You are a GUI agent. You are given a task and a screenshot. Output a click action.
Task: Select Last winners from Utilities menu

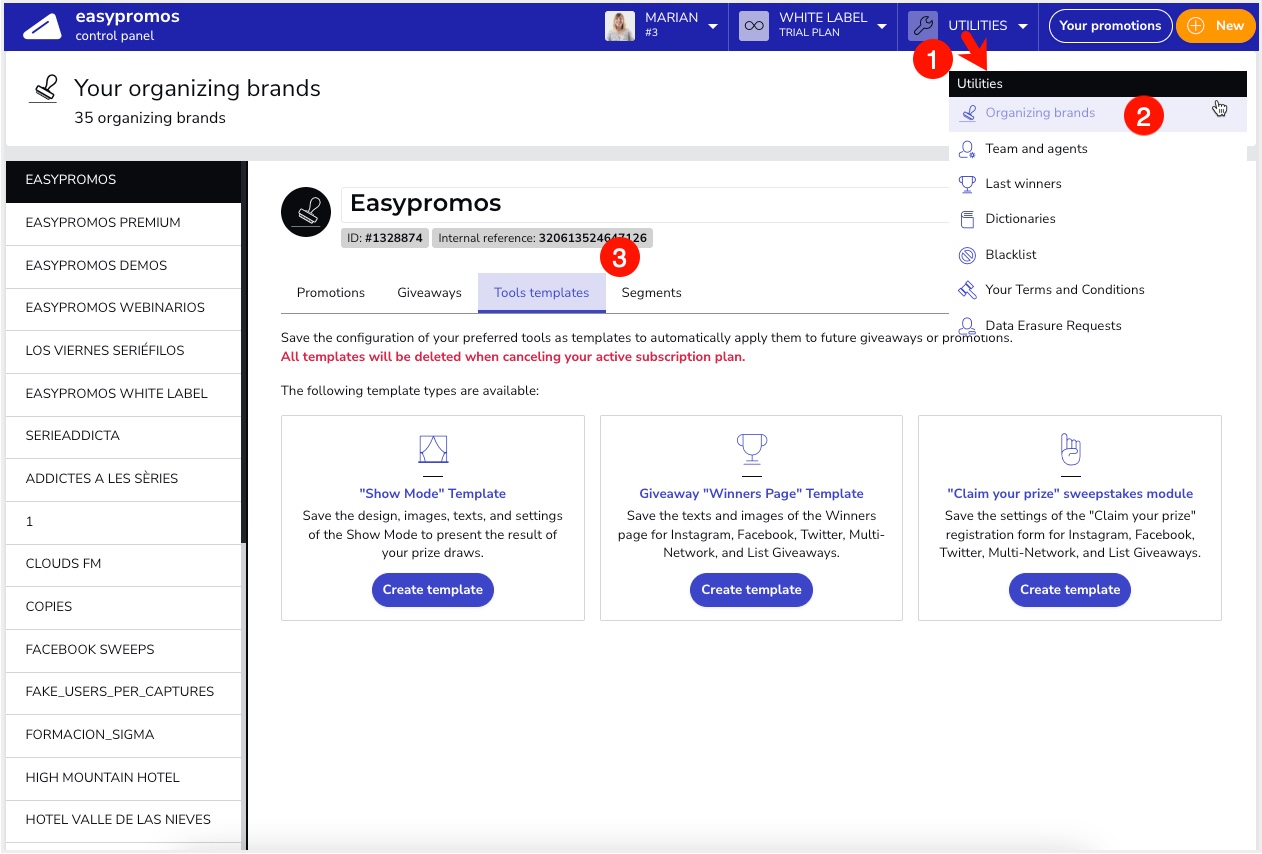coord(1098,184)
